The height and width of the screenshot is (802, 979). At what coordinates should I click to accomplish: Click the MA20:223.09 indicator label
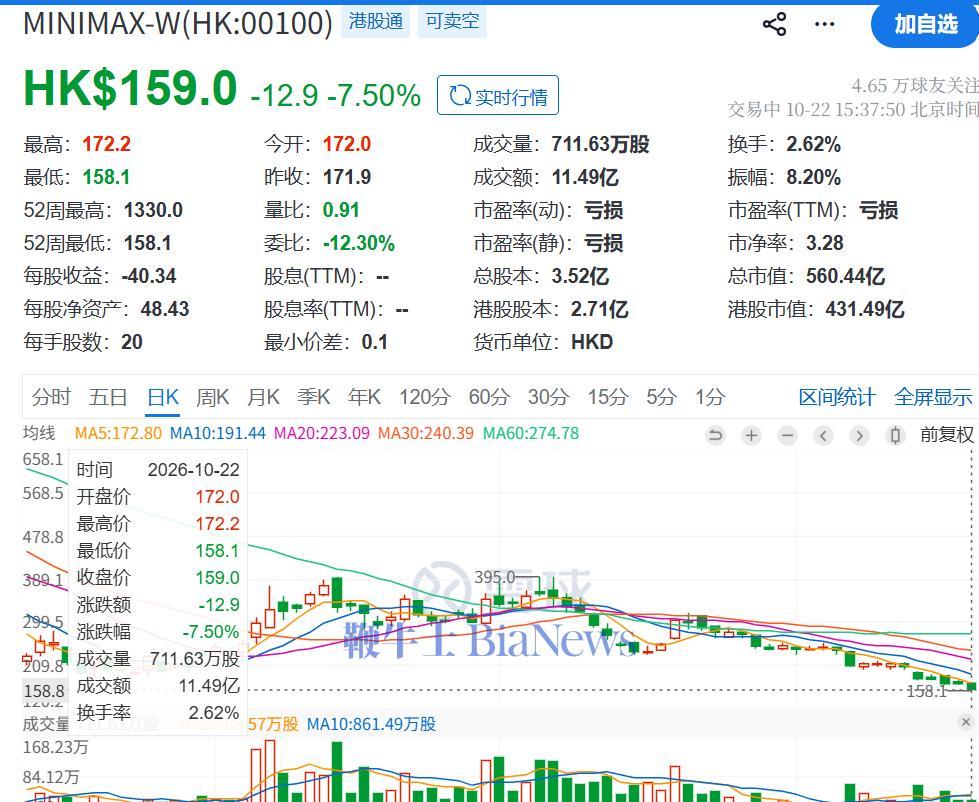pyautogui.click(x=322, y=433)
